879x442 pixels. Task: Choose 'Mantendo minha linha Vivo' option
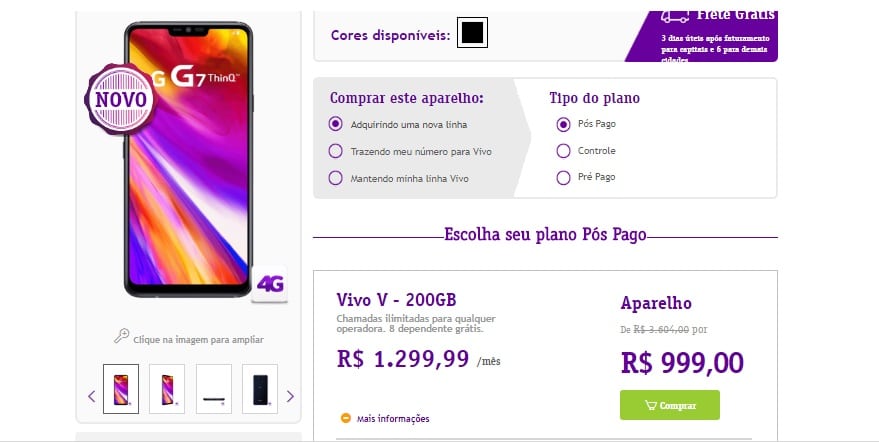[335, 178]
